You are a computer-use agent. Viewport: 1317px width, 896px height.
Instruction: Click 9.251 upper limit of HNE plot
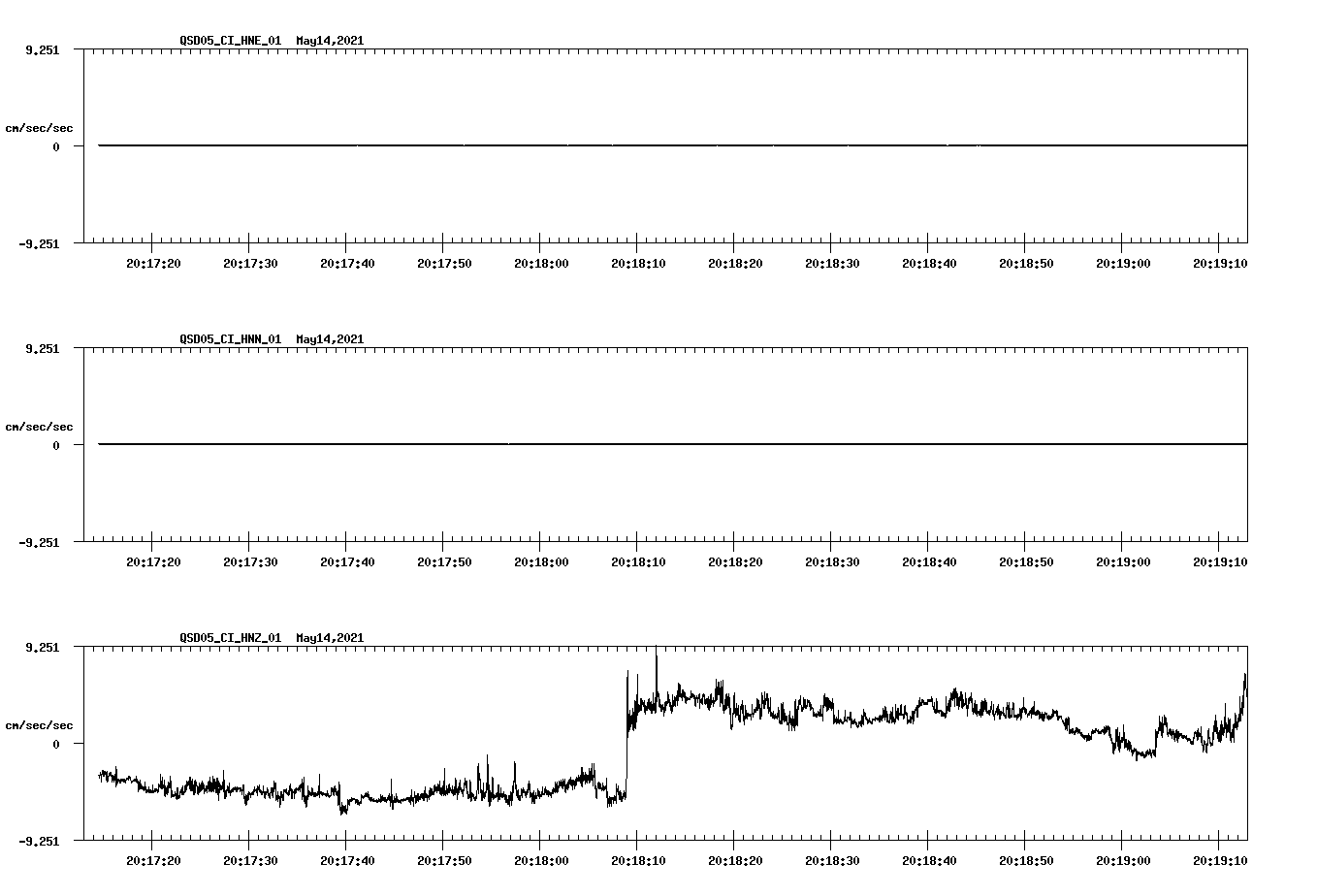pyautogui.click(x=43, y=49)
